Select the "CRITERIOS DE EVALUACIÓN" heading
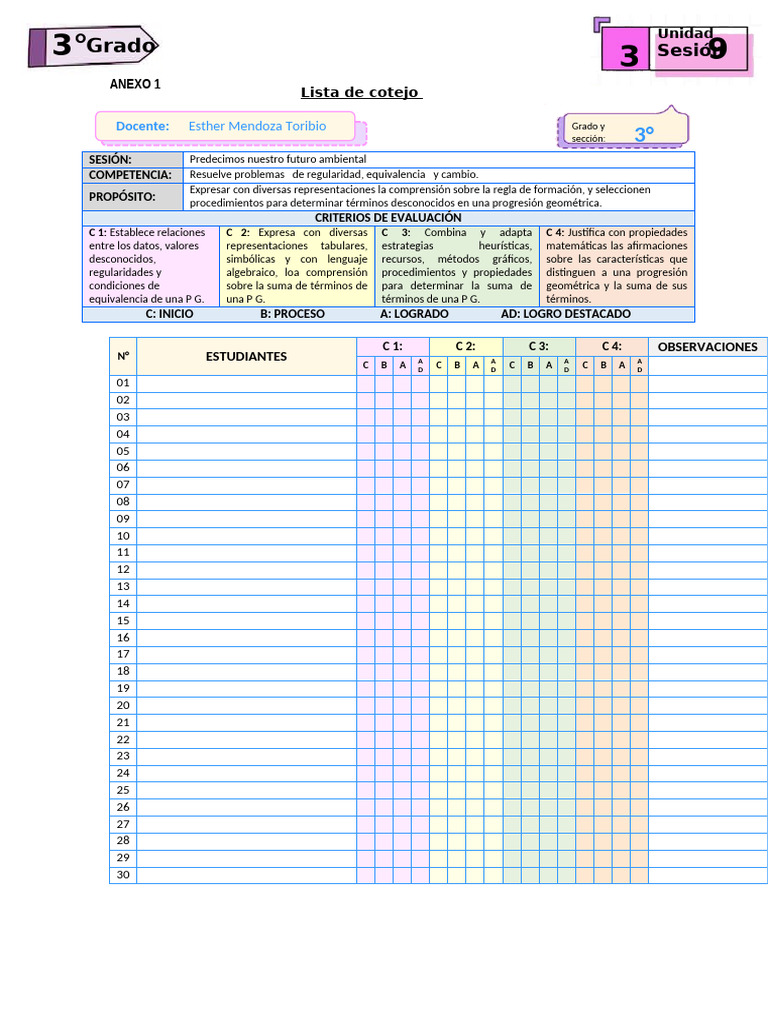This screenshot has width=768, height=1024. (388, 218)
